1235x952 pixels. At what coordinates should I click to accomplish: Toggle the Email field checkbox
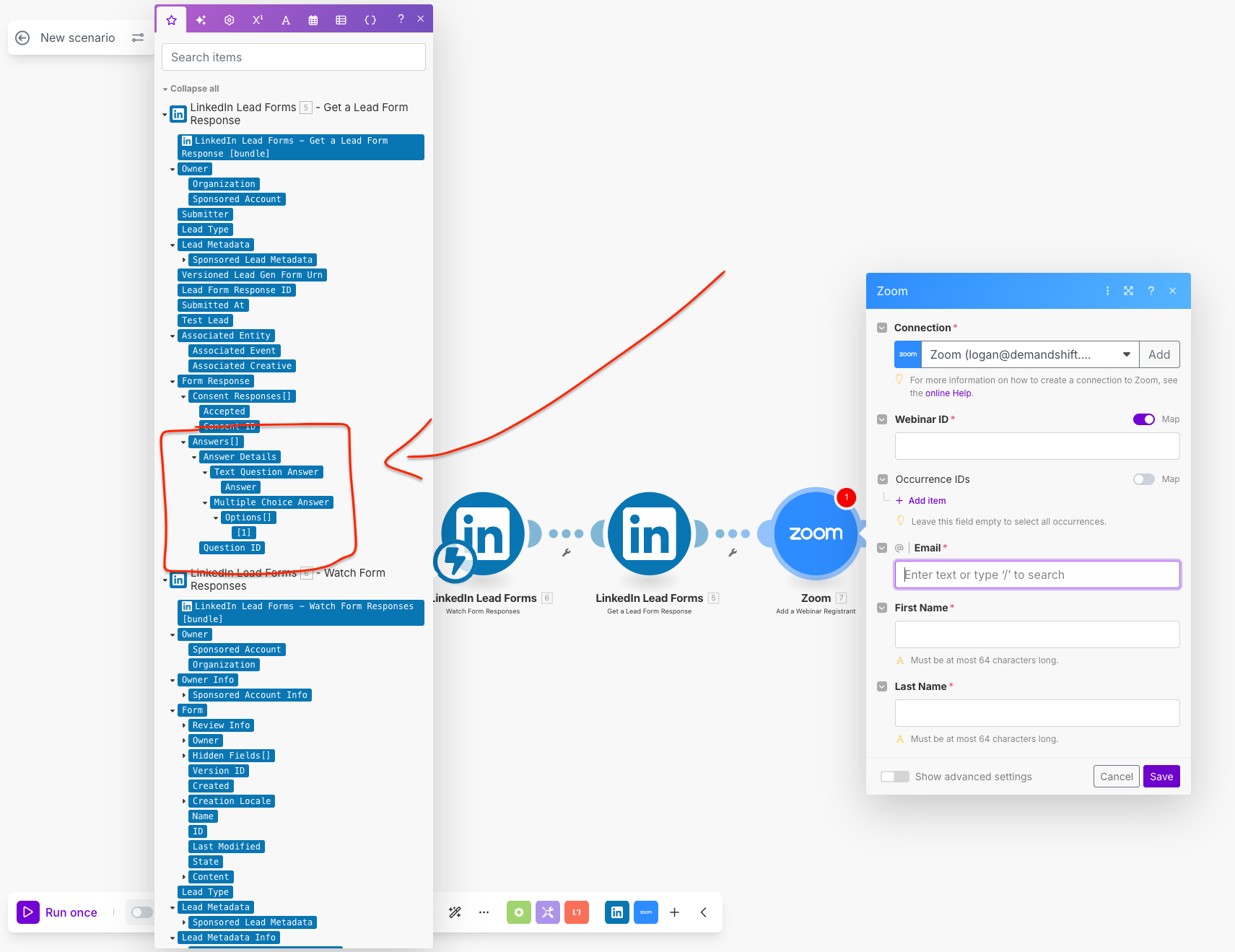[x=882, y=548]
